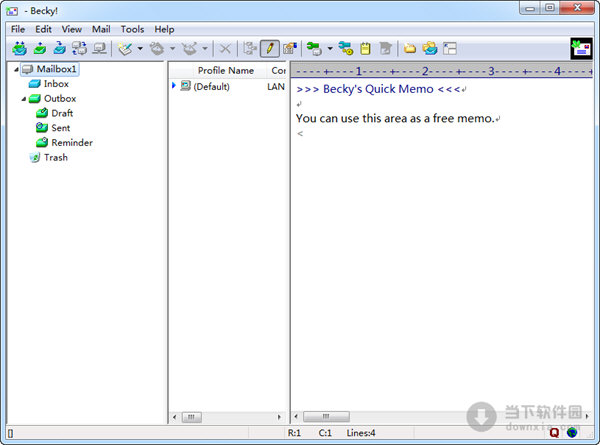Viewport: 600px width, 445px height.
Task: Select the Outbox folder
Action: pyautogui.click(x=52, y=99)
